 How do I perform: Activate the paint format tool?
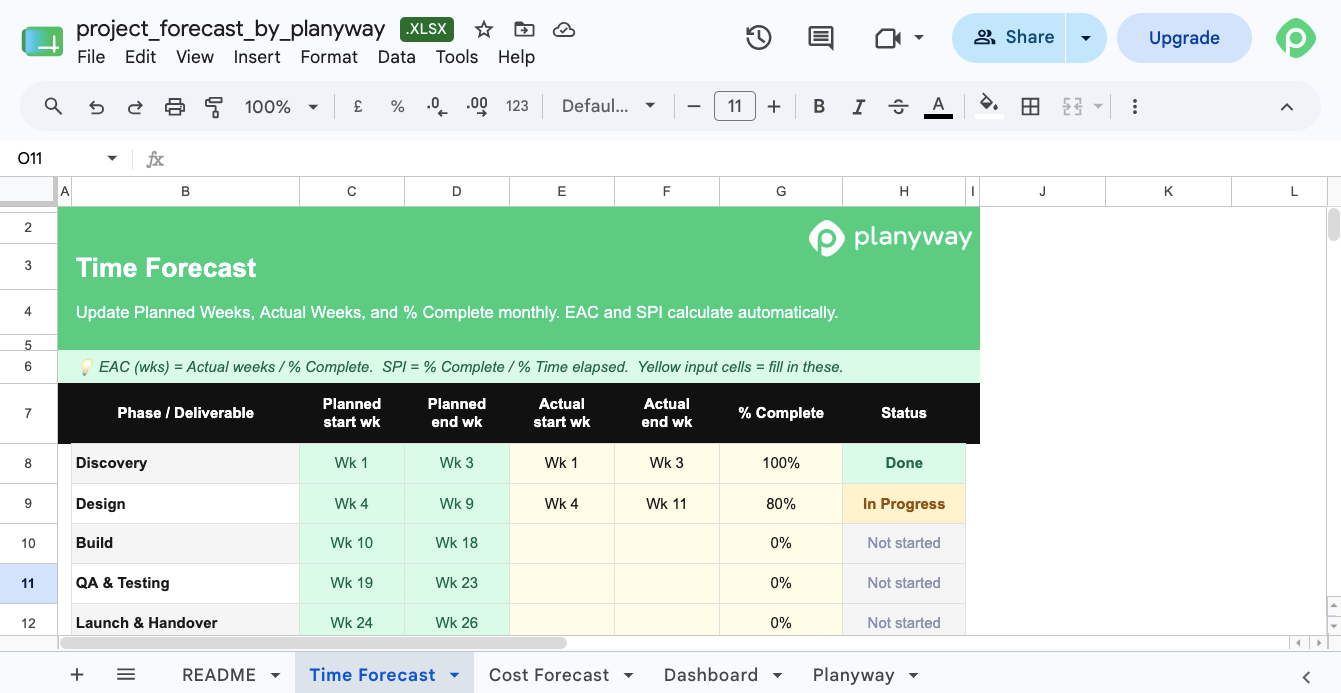pyautogui.click(x=213, y=106)
